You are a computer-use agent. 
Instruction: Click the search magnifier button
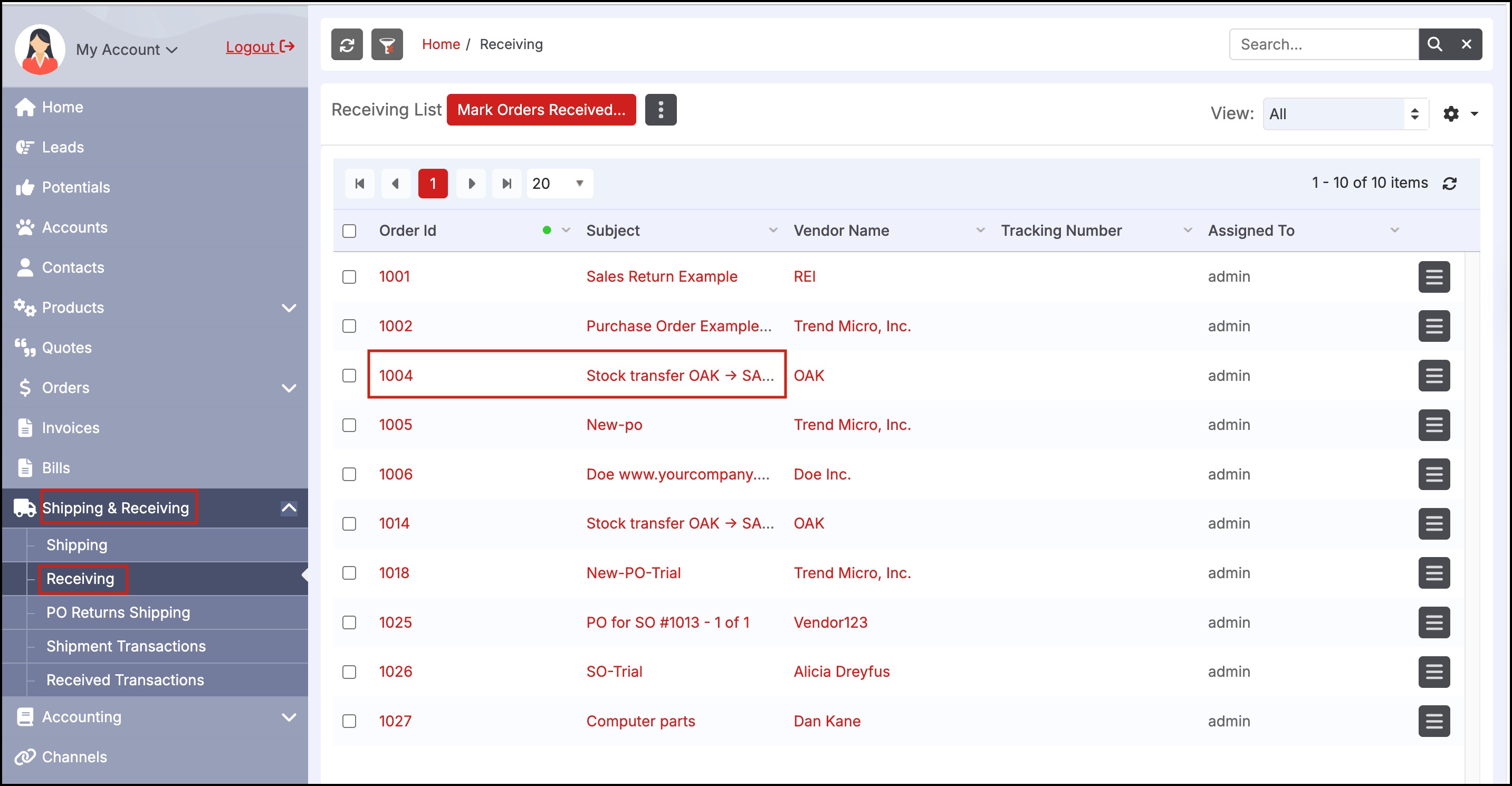click(1434, 45)
